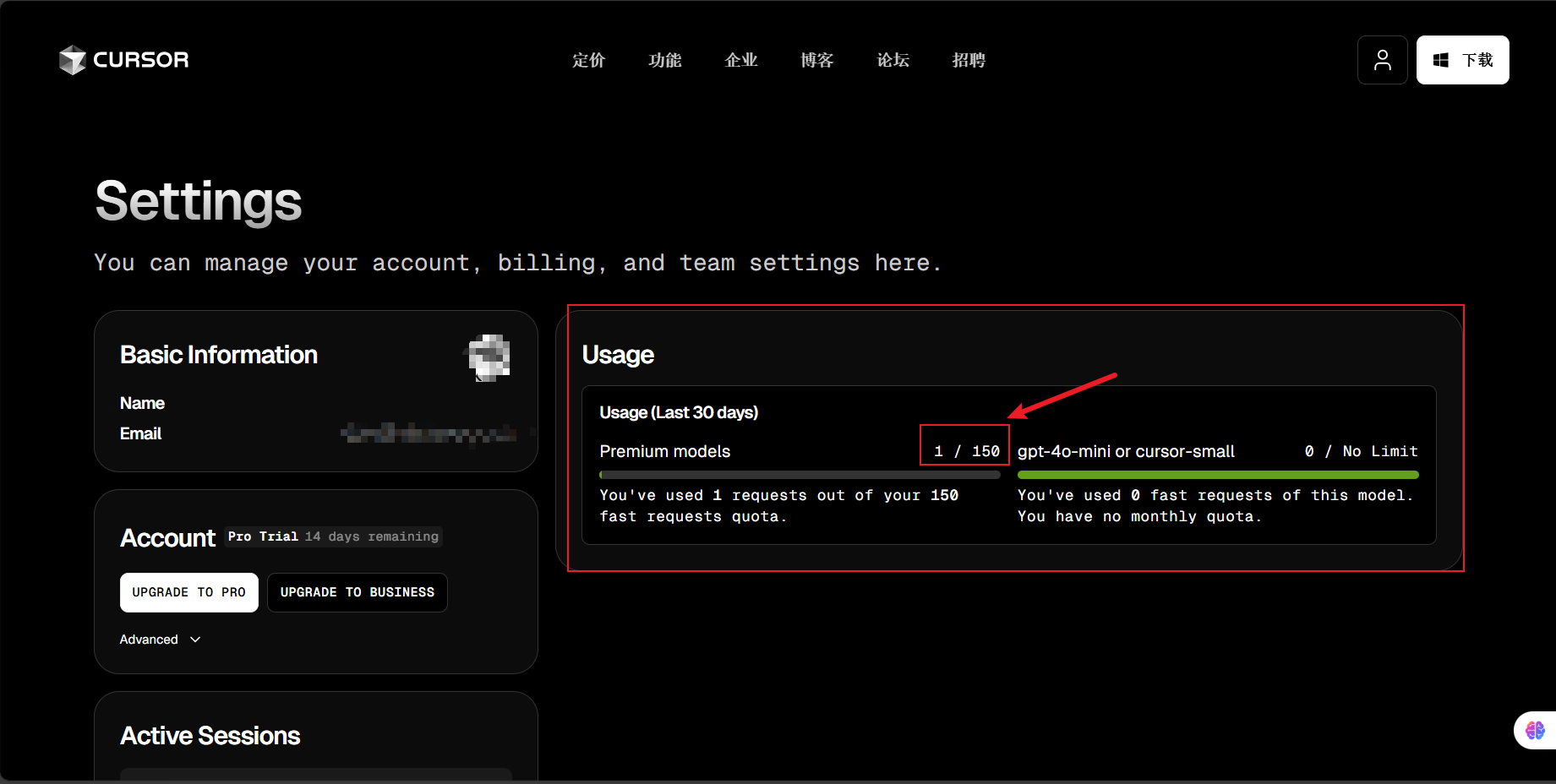Click the floating brain assistant icon
This screenshot has height=784, width=1556.
coord(1535,730)
